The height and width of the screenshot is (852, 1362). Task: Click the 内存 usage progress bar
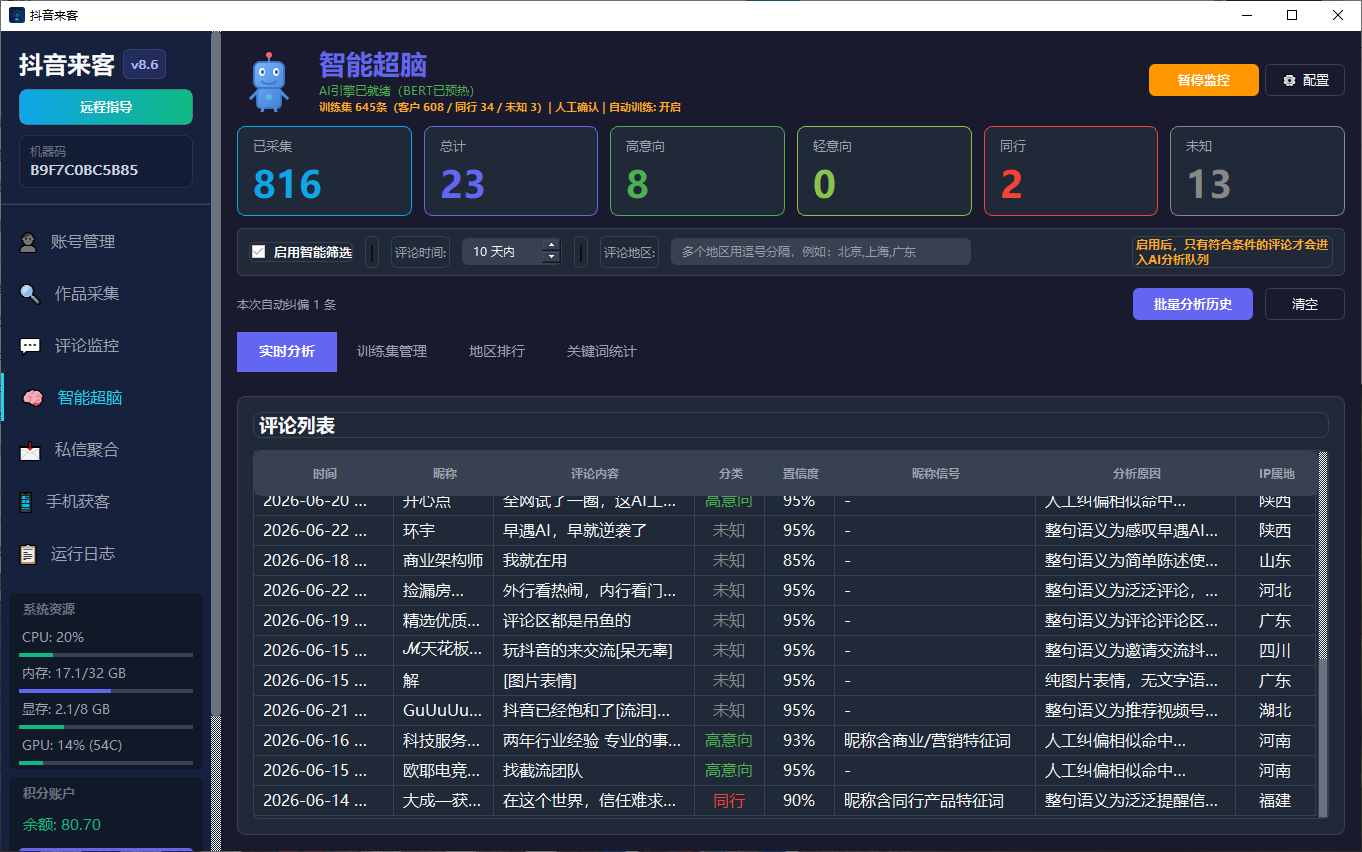pos(106,691)
